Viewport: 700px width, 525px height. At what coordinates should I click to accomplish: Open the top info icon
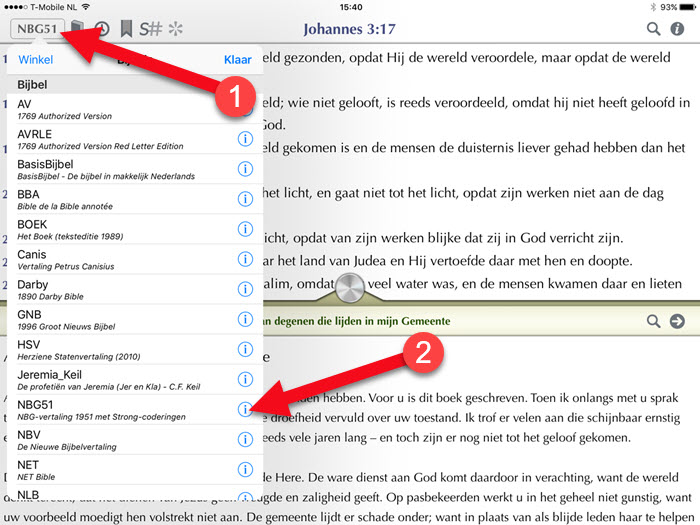(677, 29)
